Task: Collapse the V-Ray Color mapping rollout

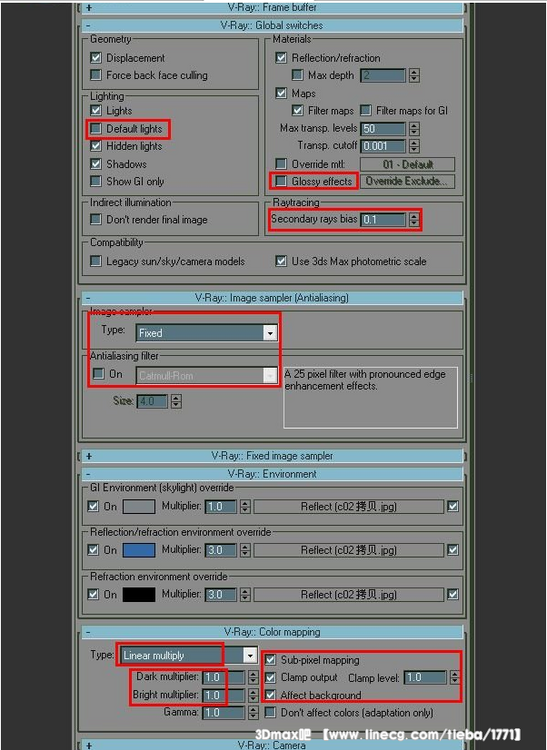Action: (x=272, y=632)
